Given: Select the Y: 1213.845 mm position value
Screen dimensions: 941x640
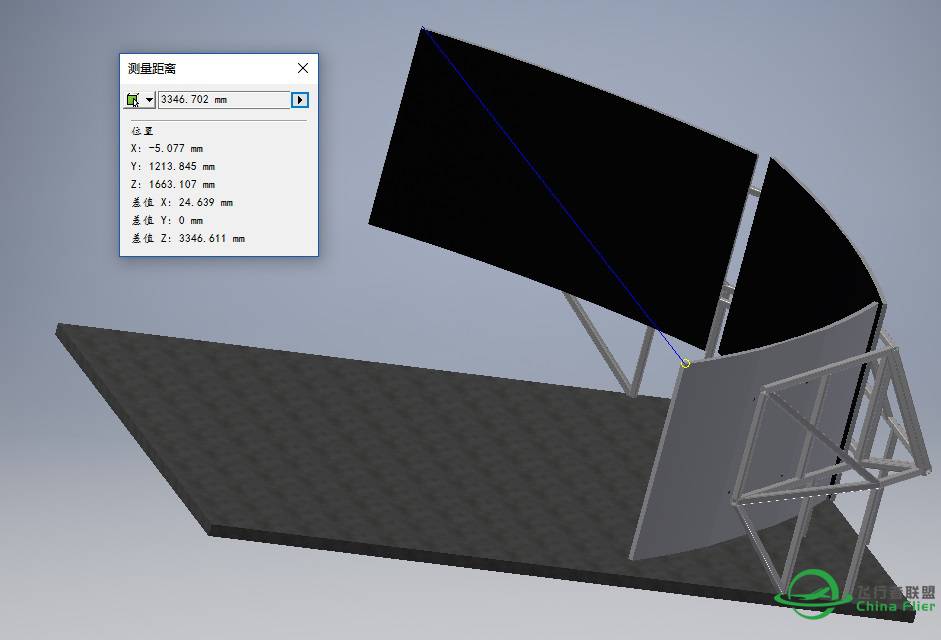Looking at the screenshot, I should 172,167.
